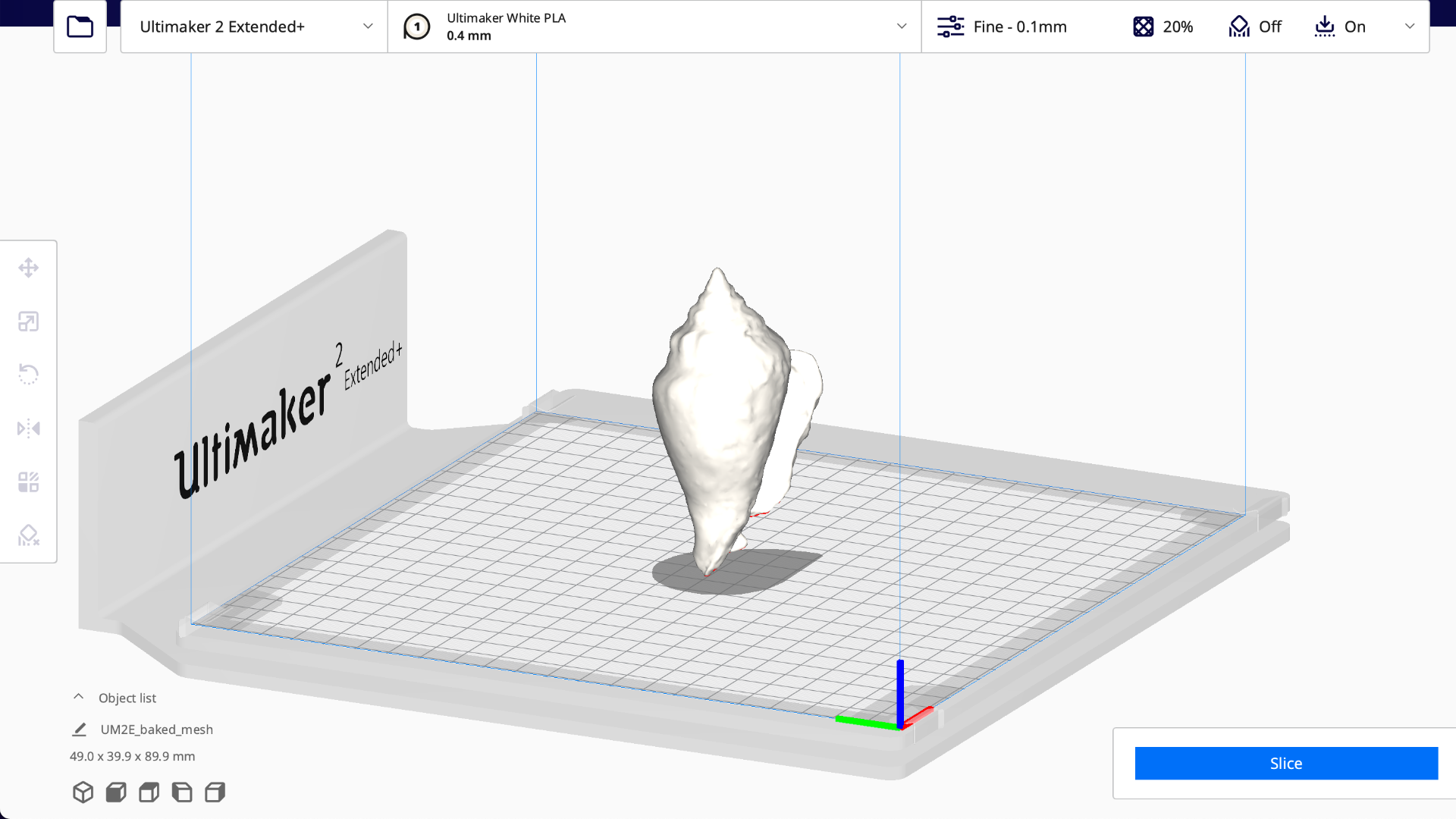1456x819 pixels.
Task: Switch to top view camera
Action: (149, 792)
